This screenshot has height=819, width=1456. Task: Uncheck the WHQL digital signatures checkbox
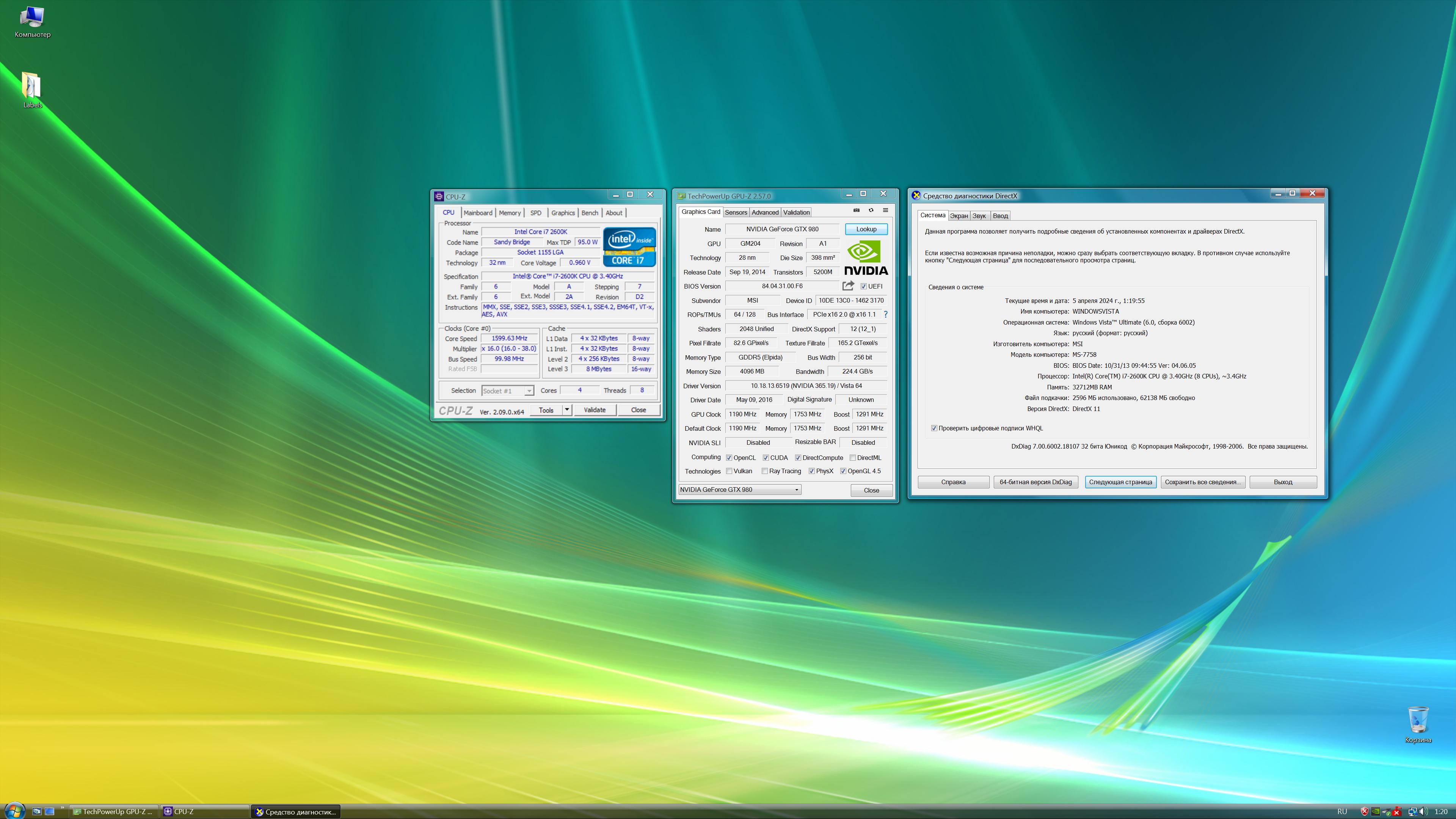click(934, 428)
